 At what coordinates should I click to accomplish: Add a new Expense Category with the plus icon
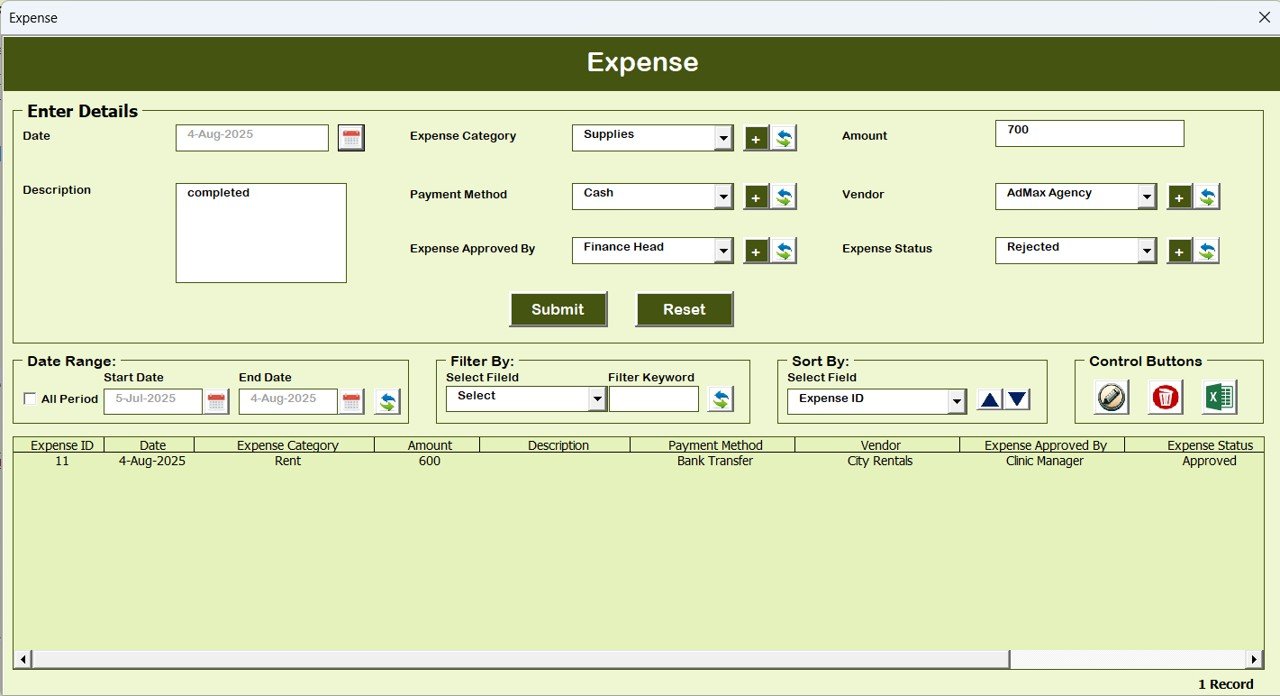tap(757, 138)
